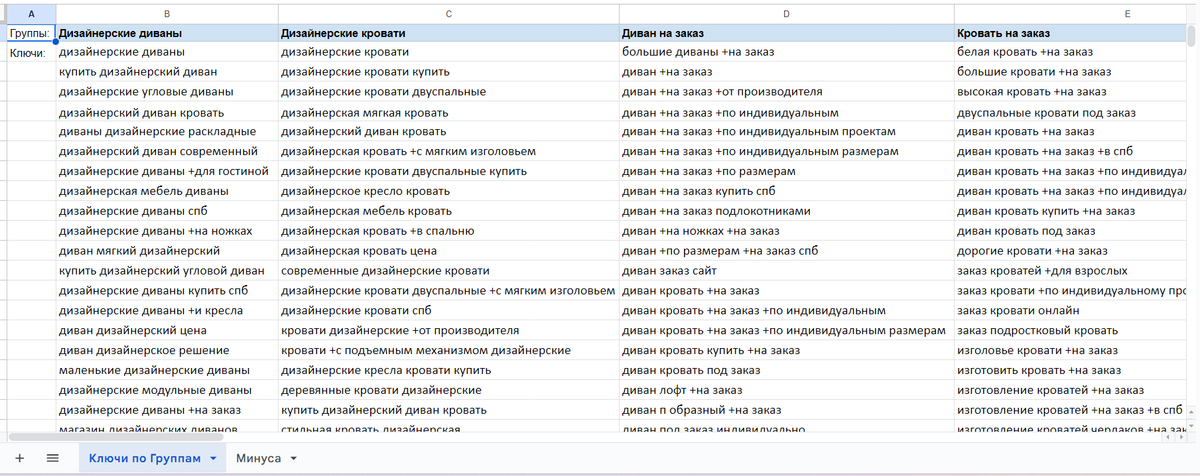This screenshot has height=476, width=1200.
Task: Select header cell Дизайнерские диваны
Action: [167, 33]
